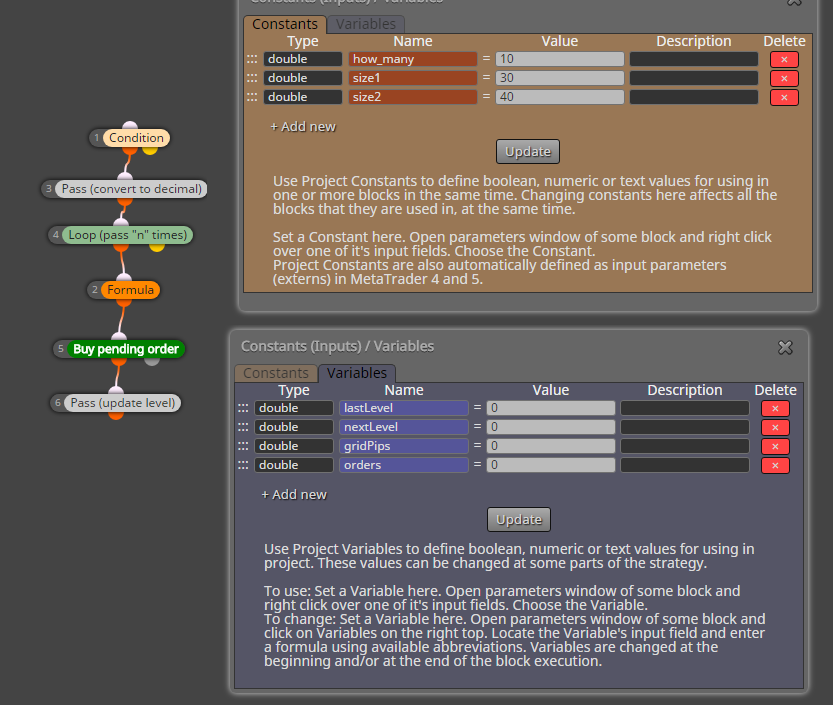The height and width of the screenshot is (705, 833).
Task: Open type dropdown for how_many constant
Action: click(x=303, y=59)
